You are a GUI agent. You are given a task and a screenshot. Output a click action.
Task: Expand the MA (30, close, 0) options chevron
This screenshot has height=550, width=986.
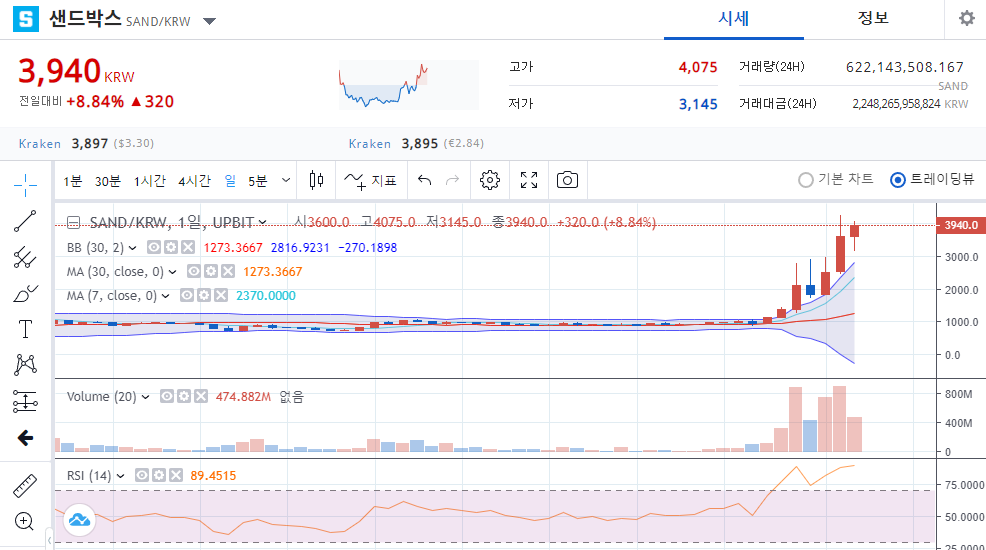(x=172, y=272)
